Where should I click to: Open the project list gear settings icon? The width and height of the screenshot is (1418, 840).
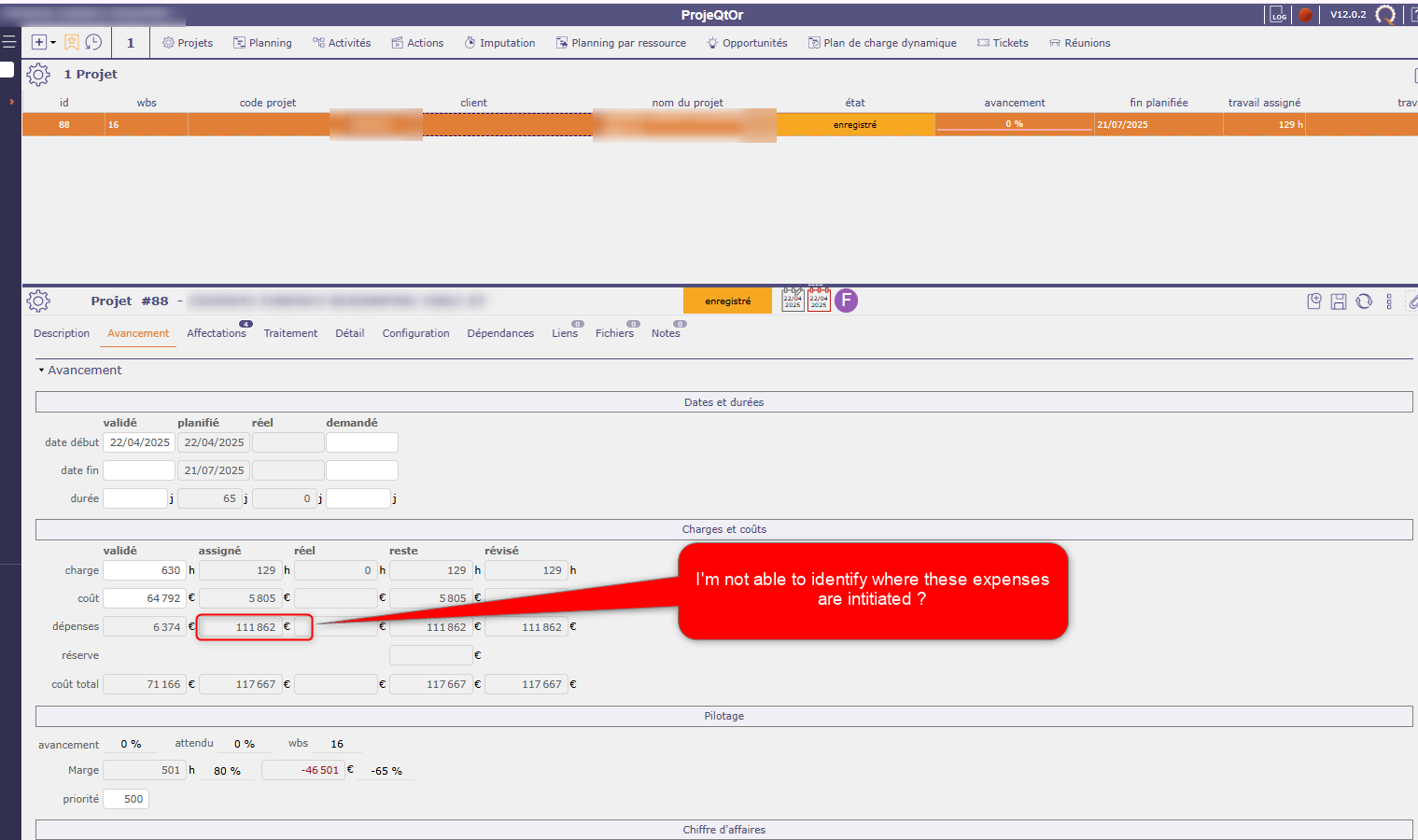(x=38, y=75)
